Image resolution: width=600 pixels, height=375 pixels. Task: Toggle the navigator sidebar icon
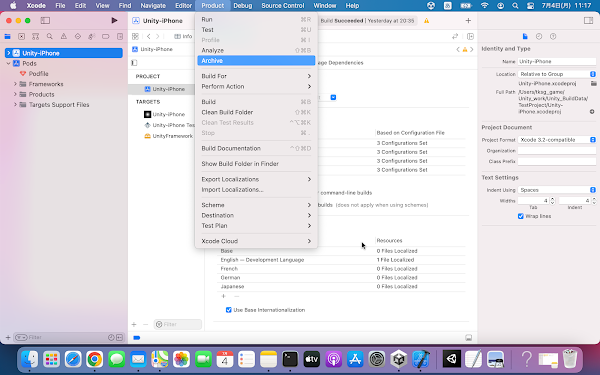click(x=45, y=20)
